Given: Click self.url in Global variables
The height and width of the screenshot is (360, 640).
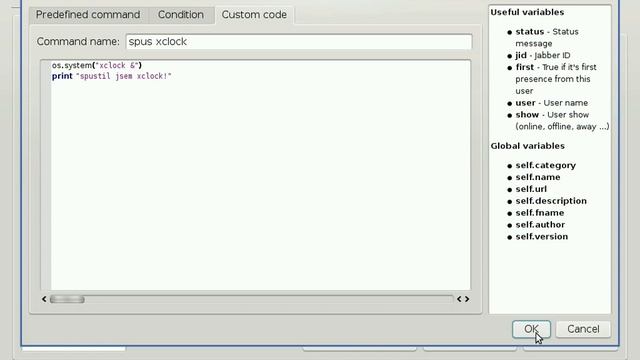Looking at the screenshot, I should click(x=531, y=189).
